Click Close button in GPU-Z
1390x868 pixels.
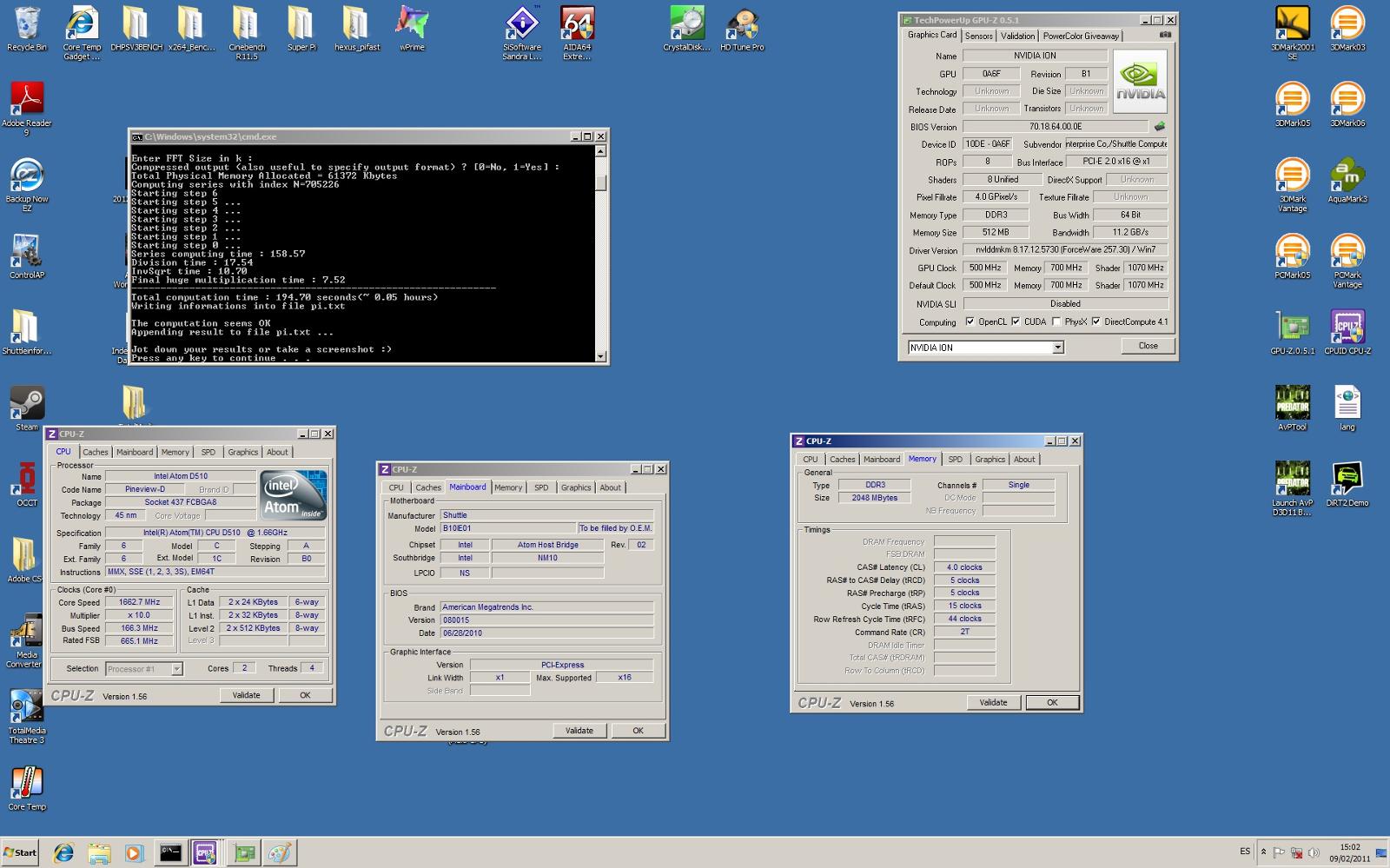tap(1148, 346)
